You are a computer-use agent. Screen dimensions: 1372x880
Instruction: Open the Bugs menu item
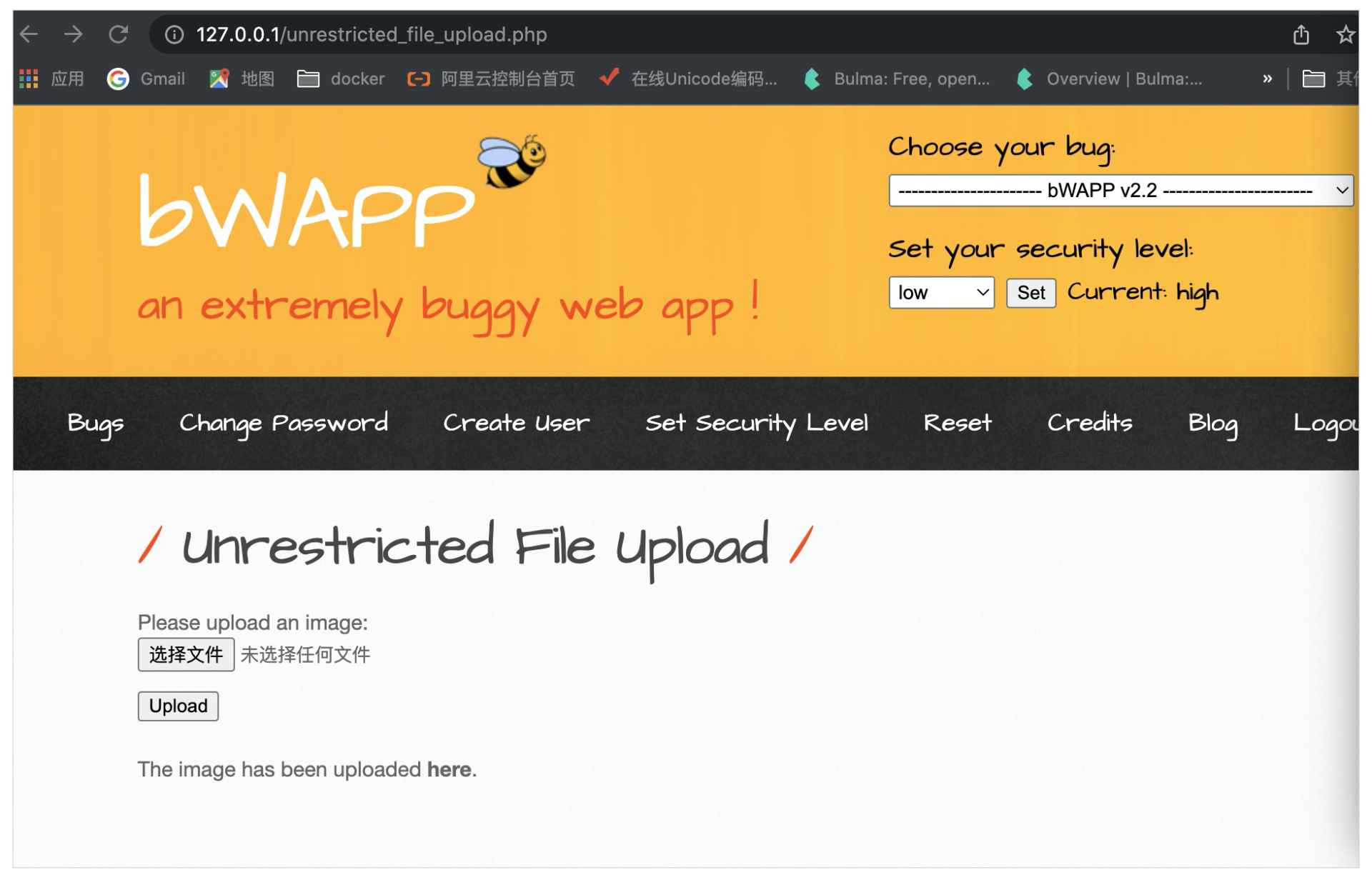click(95, 423)
